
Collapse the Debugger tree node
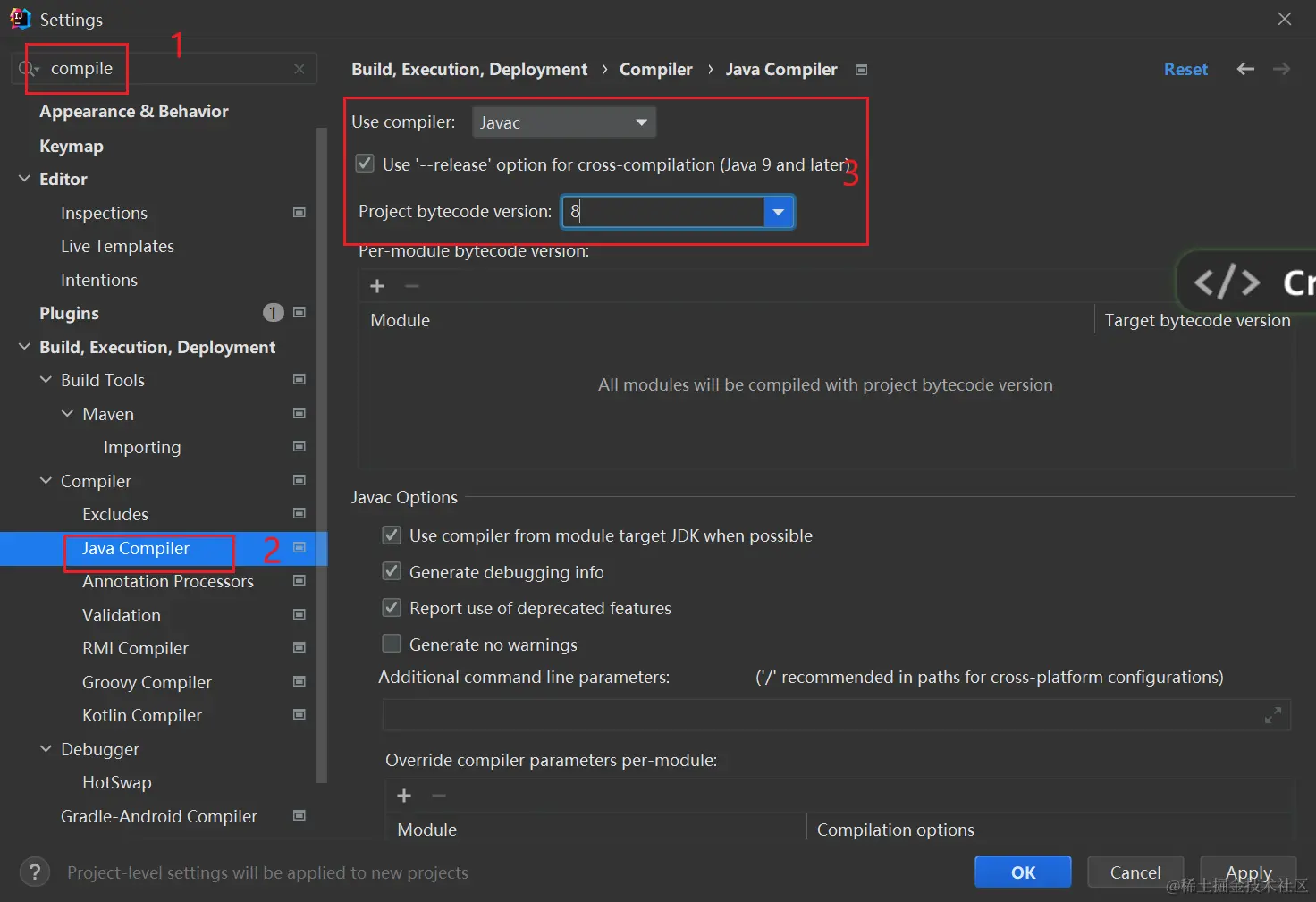pyautogui.click(x=46, y=749)
